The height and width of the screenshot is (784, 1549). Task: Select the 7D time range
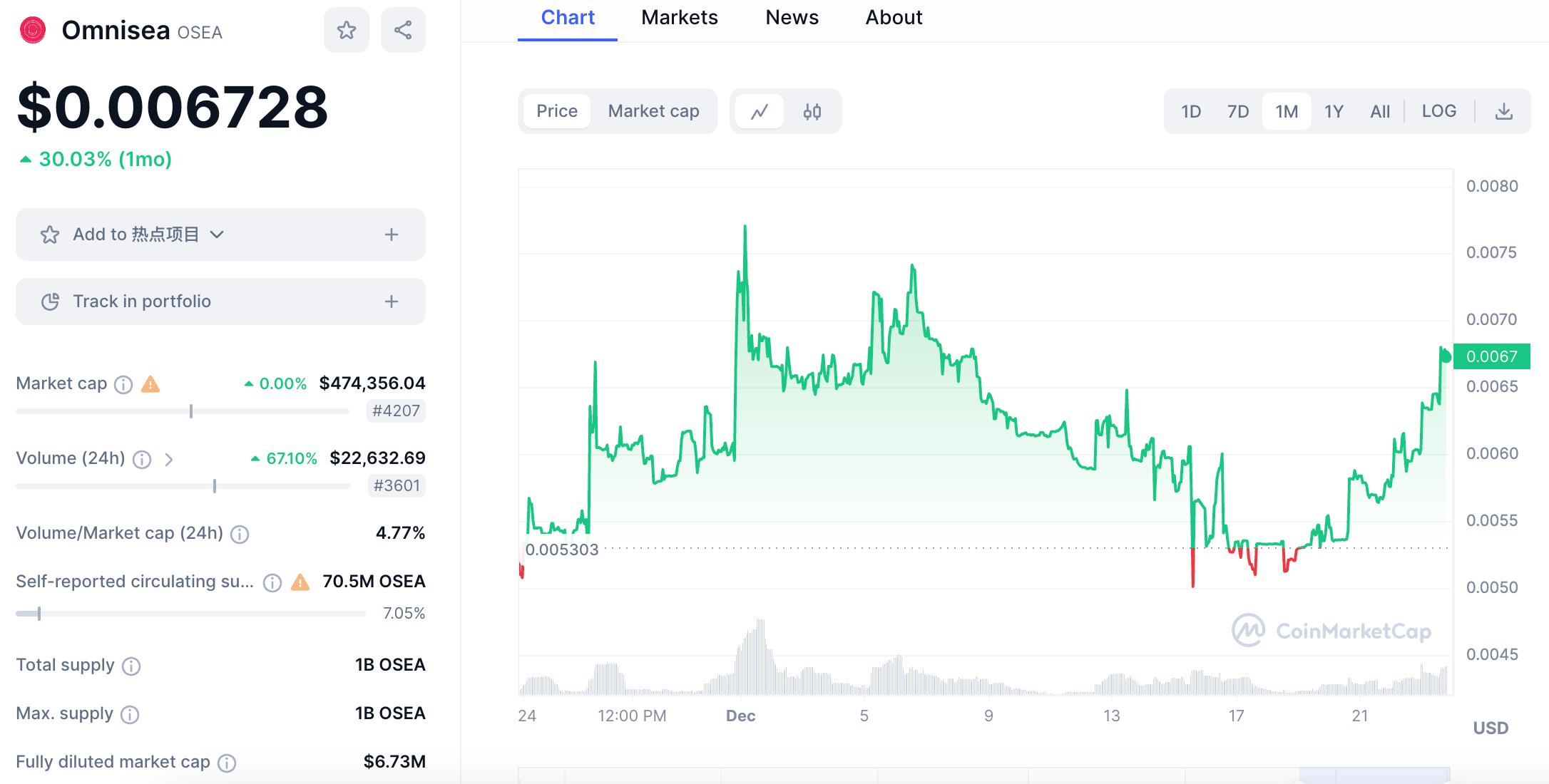1238,111
